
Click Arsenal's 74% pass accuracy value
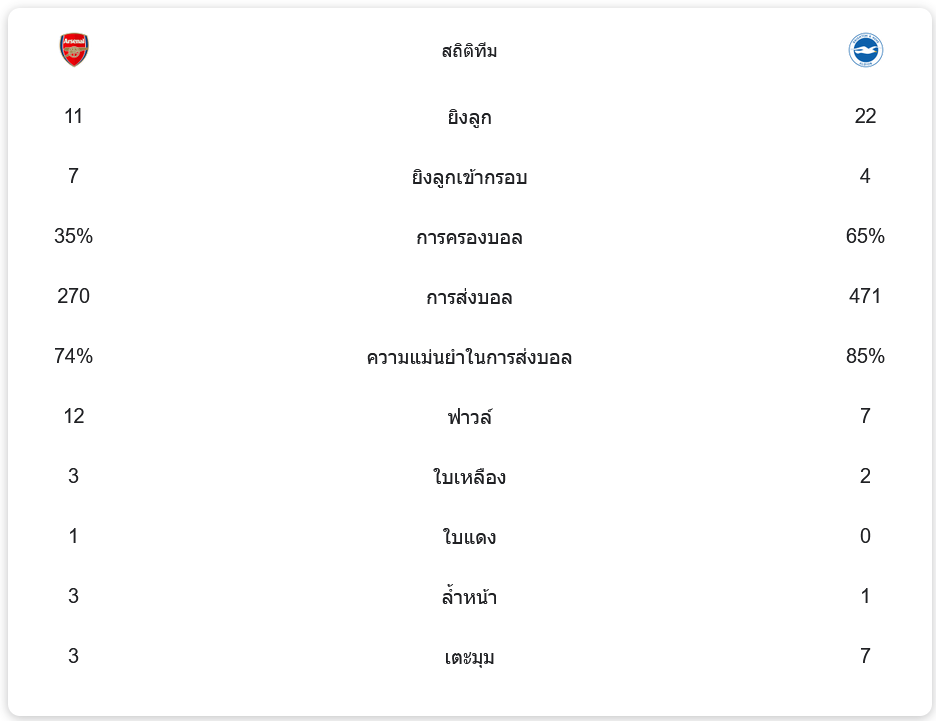(x=73, y=357)
